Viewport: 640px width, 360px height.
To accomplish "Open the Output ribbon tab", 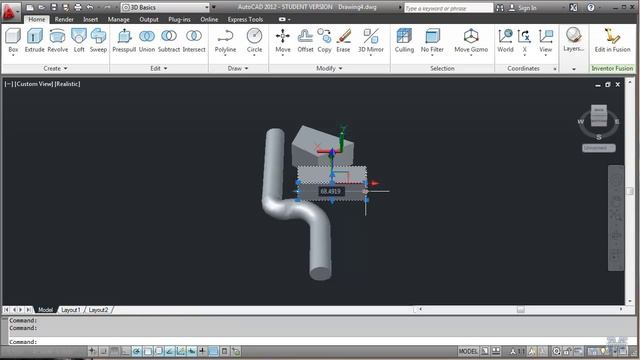I will [x=149, y=19].
